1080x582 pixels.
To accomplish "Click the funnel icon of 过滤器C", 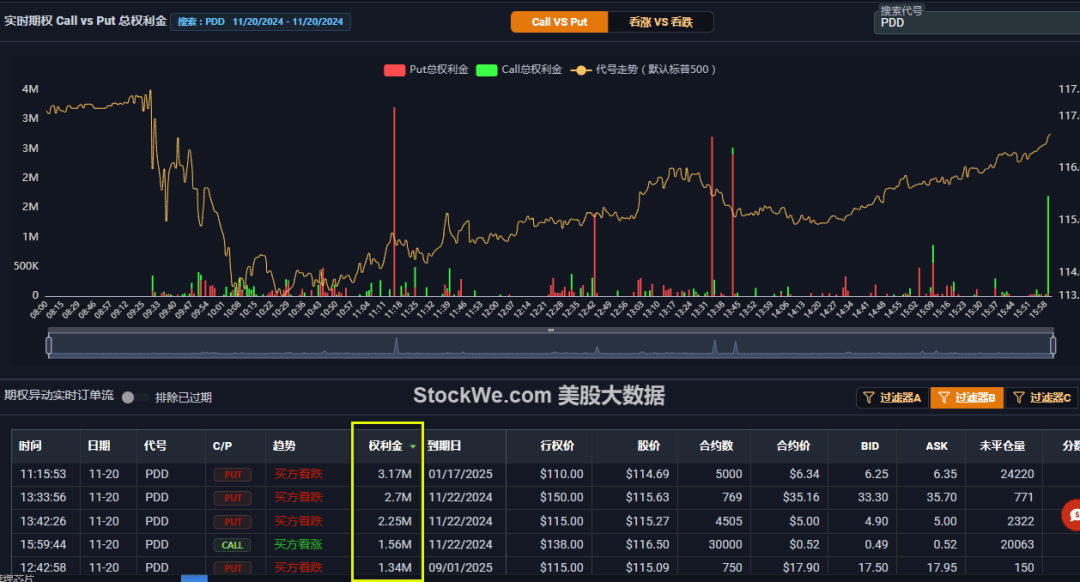I will [x=1019, y=397].
